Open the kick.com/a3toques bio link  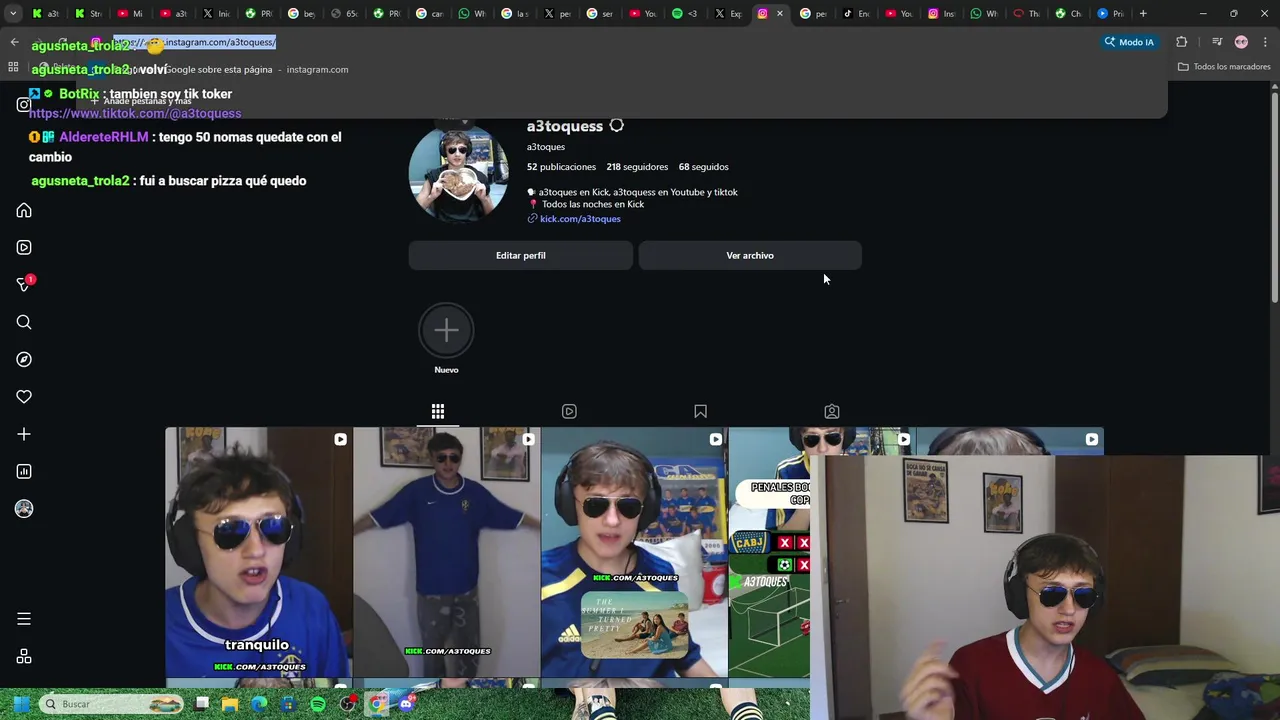coord(580,218)
